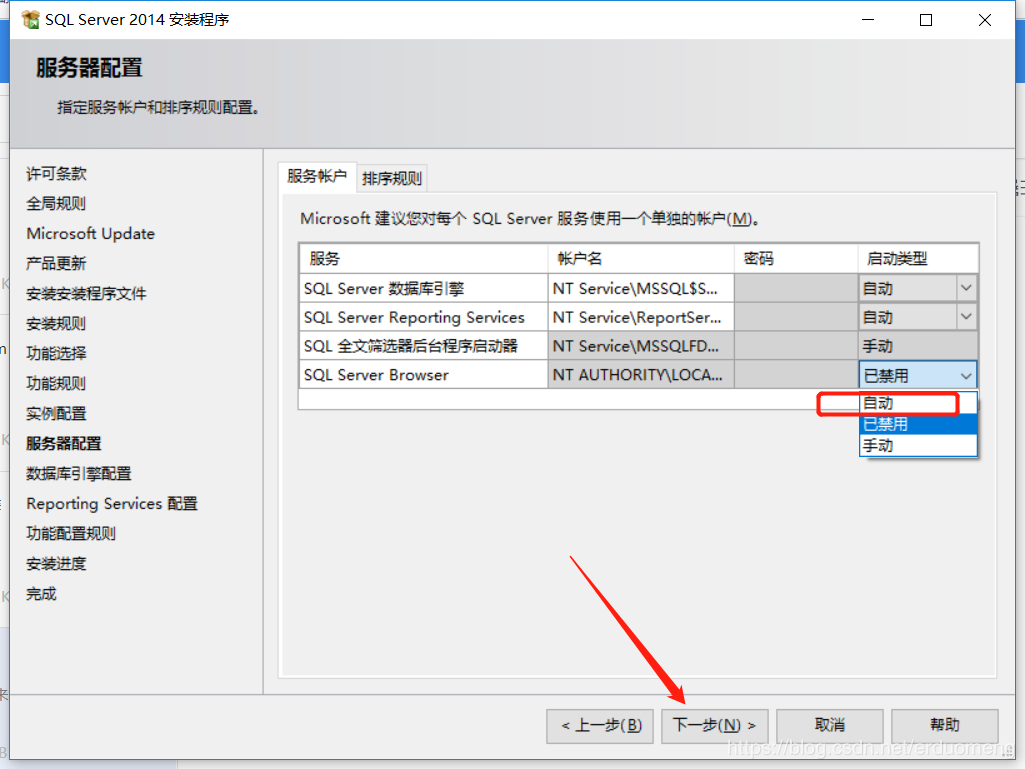Click the 手动 startup type cell for 全文筛选器
Image resolution: width=1025 pixels, height=769 pixels.
[918, 346]
